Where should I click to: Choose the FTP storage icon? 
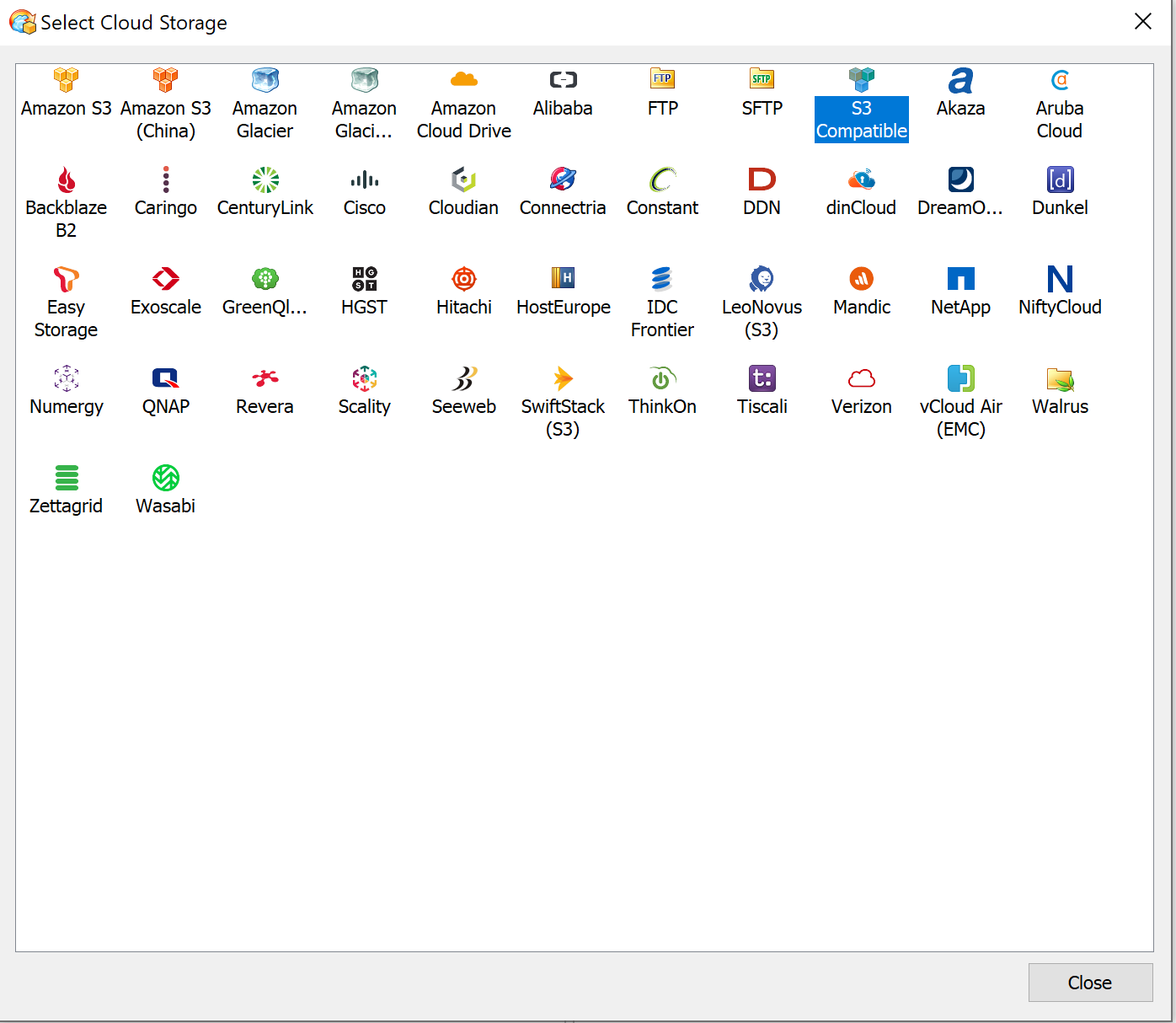[662, 80]
